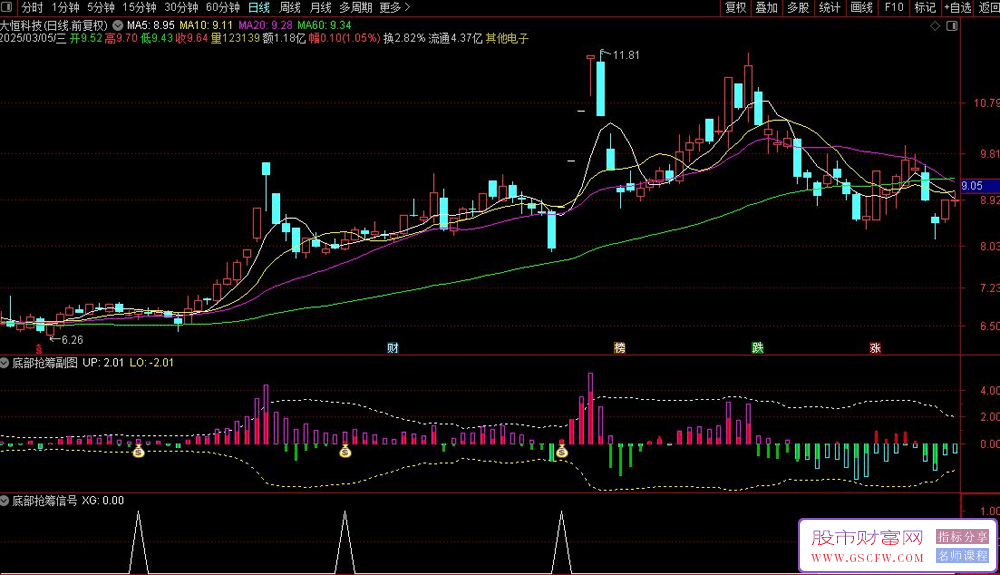Image resolution: width=1000 pixels, height=575 pixels.
Task: Click the MA60: 9.34 label
Action: 325,25
